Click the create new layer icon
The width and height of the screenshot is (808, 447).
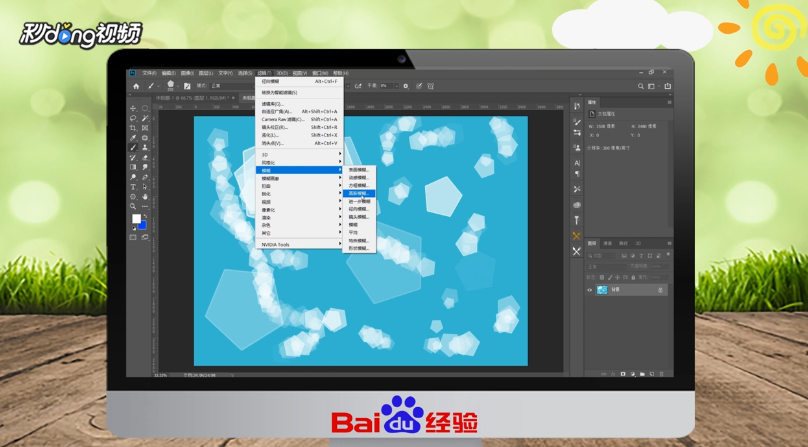coord(652,374)
